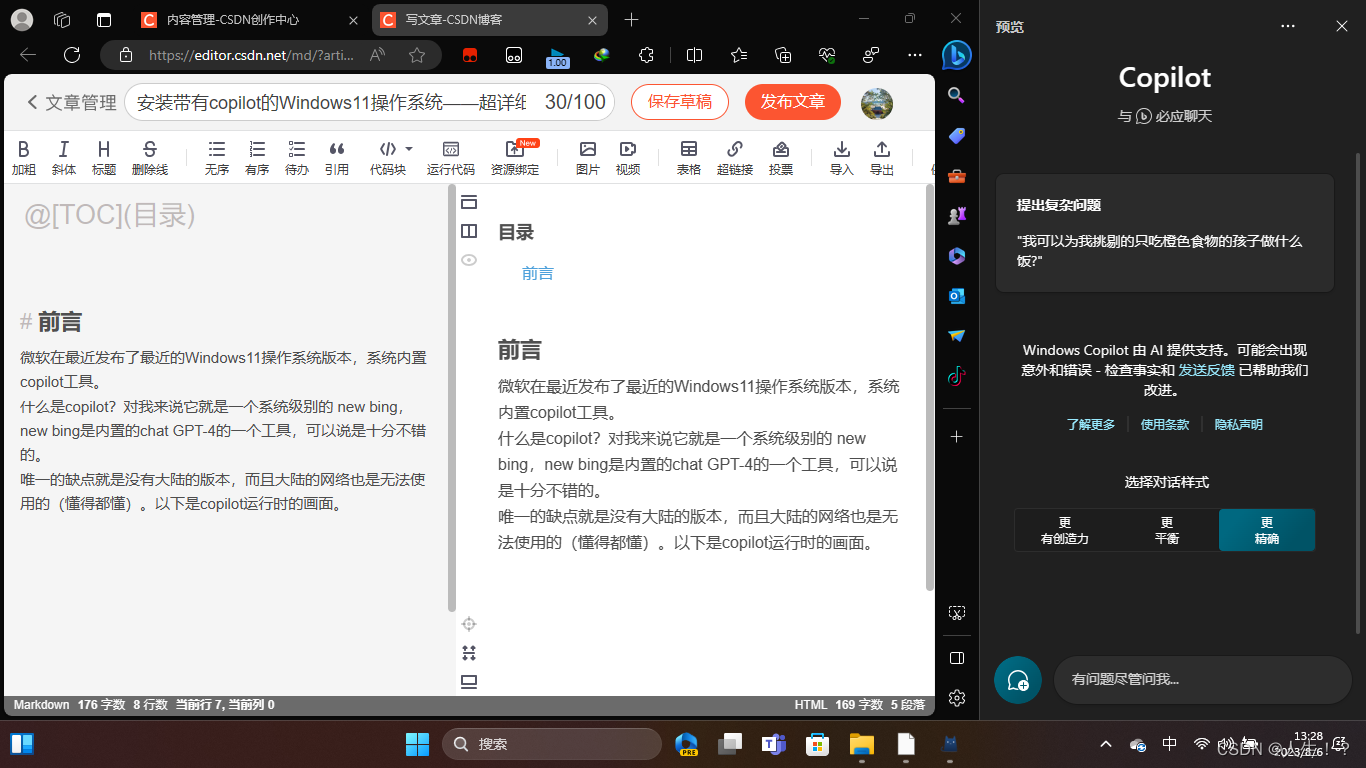Image resolution: width=1366 pixels, height=768 pixels.
Task: Open a new browser tab
Action: [x=631, y=20]
